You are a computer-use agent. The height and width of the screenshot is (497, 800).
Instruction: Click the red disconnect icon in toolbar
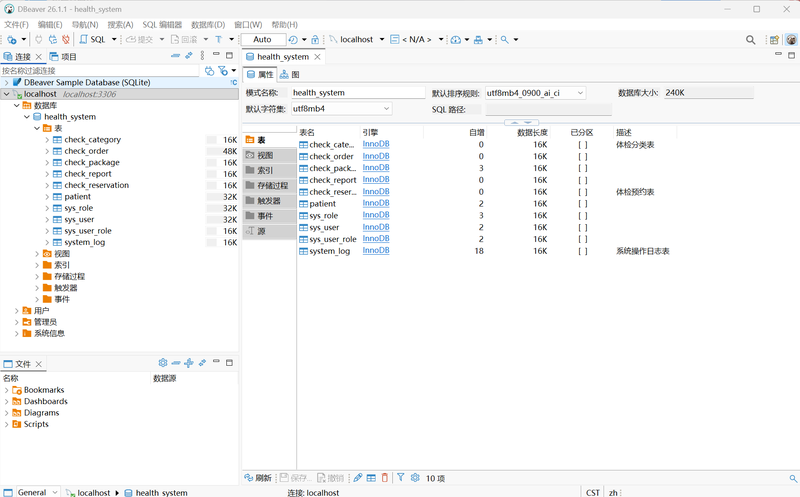(66, 39)
